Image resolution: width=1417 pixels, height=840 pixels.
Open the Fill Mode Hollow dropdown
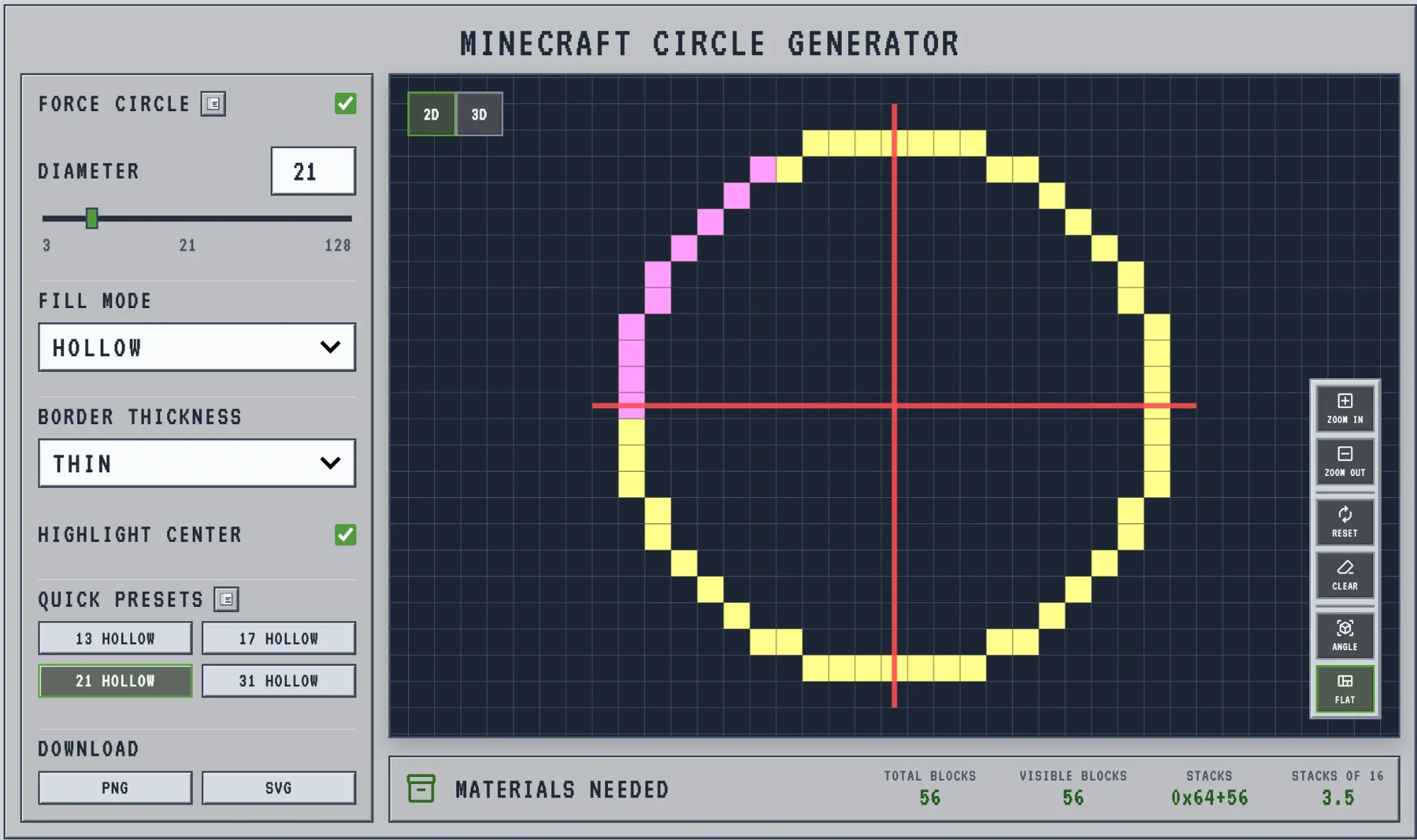pos(197,347)
